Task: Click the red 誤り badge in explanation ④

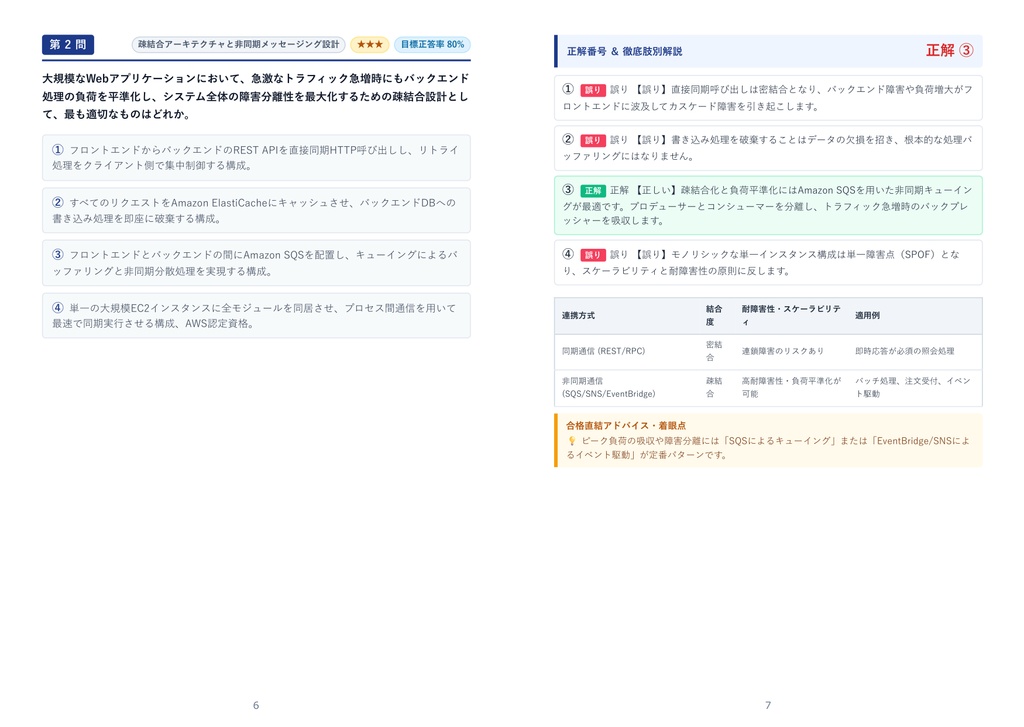Action: (592, 255)
